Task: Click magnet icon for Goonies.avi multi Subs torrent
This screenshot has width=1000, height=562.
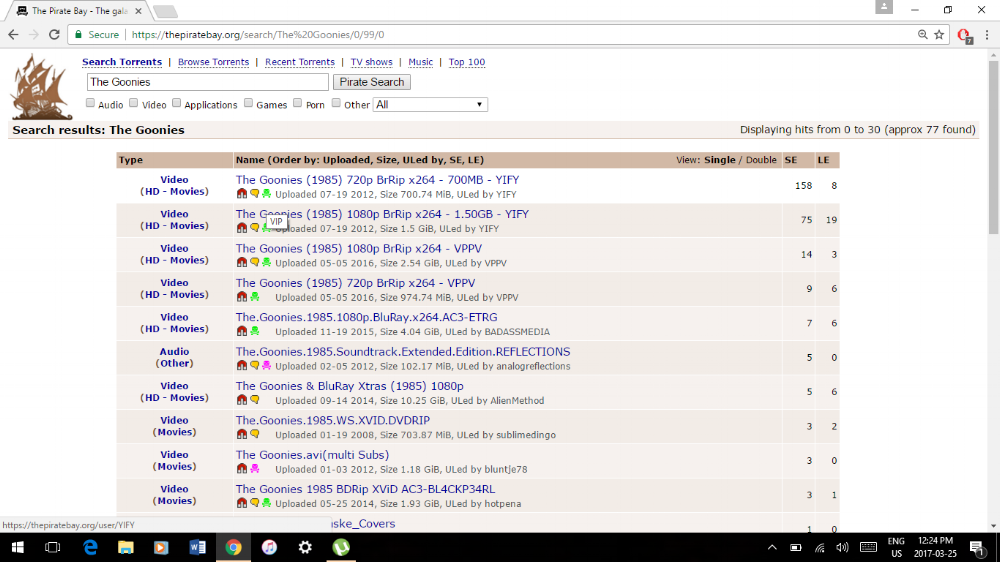Action: [x=242, y=470]
